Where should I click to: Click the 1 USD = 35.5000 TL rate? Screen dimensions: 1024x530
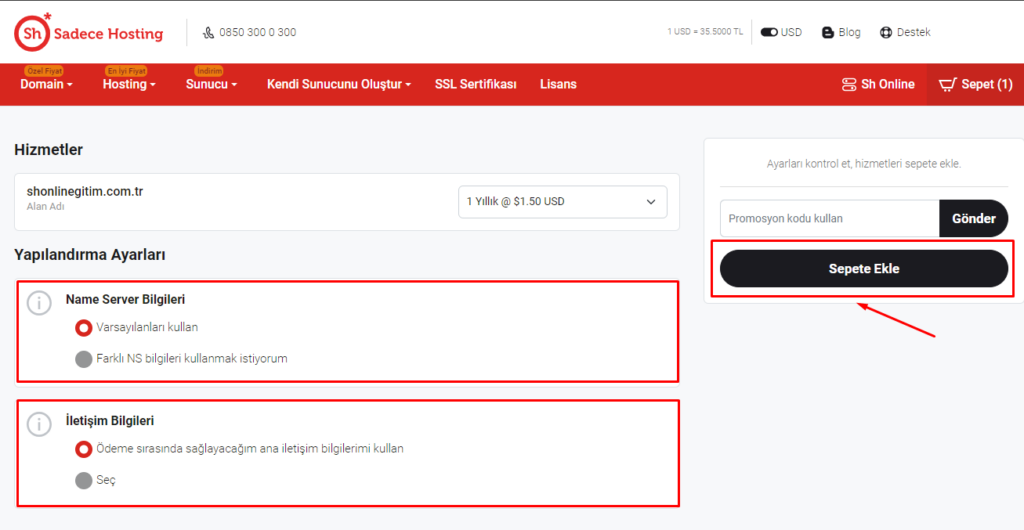705,32
